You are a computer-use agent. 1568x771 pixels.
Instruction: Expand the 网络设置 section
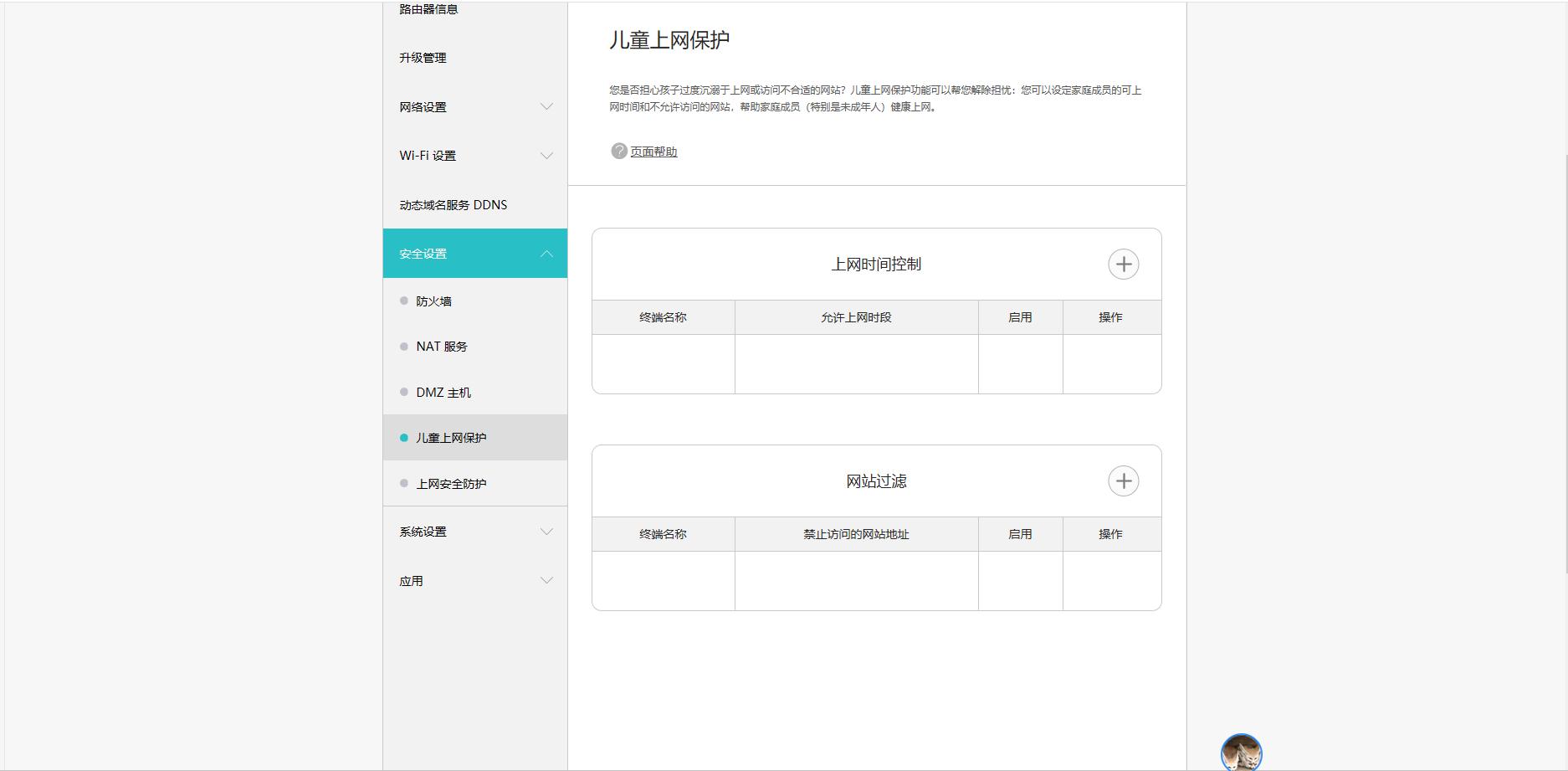point(422,107)
